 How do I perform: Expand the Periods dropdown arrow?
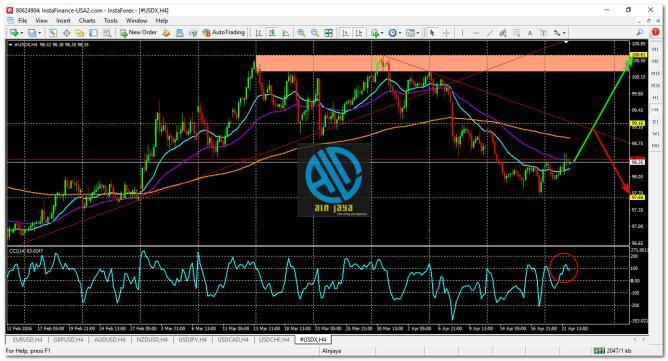click(400, 33)
